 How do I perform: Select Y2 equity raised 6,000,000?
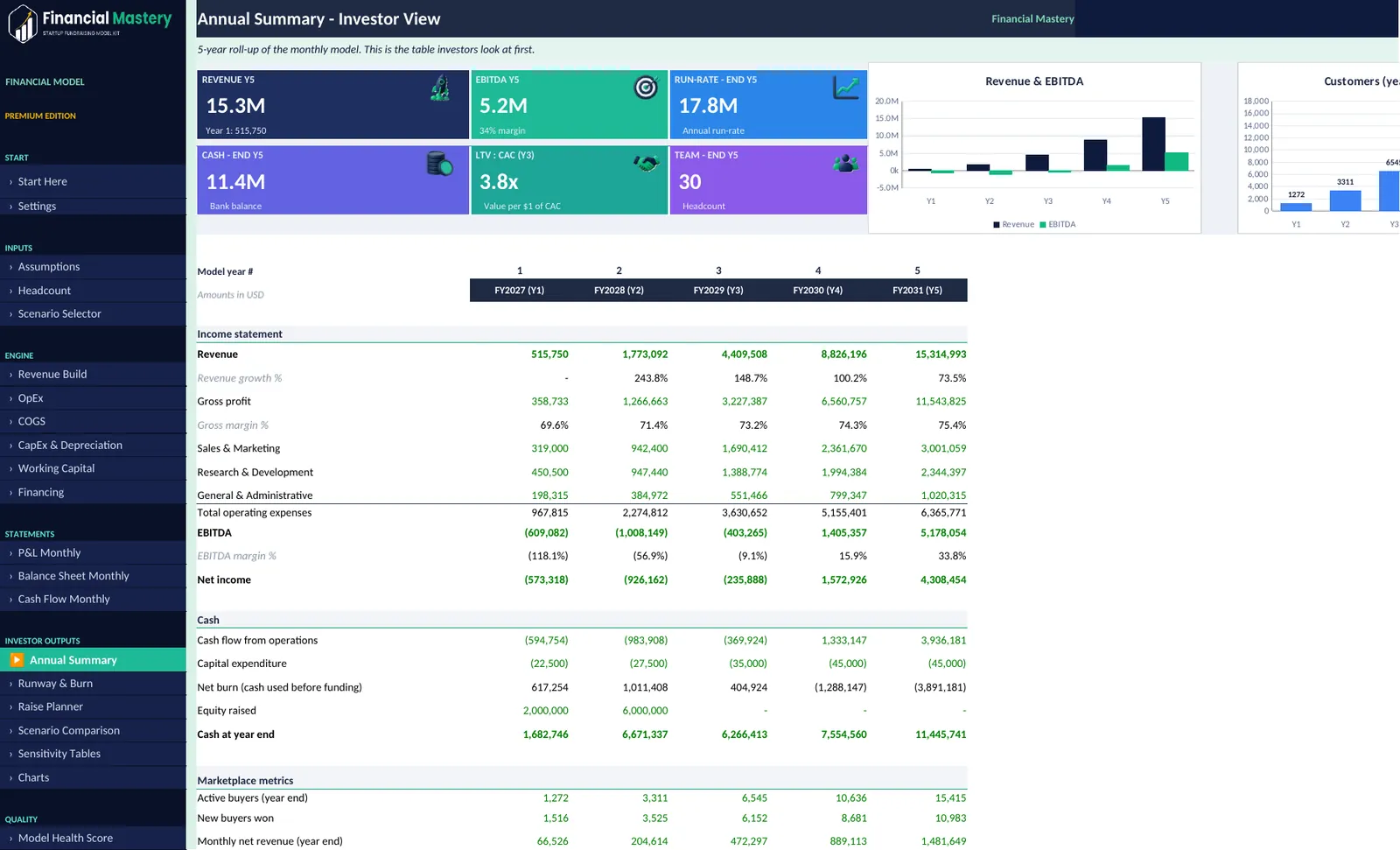[x=645, y=711]
